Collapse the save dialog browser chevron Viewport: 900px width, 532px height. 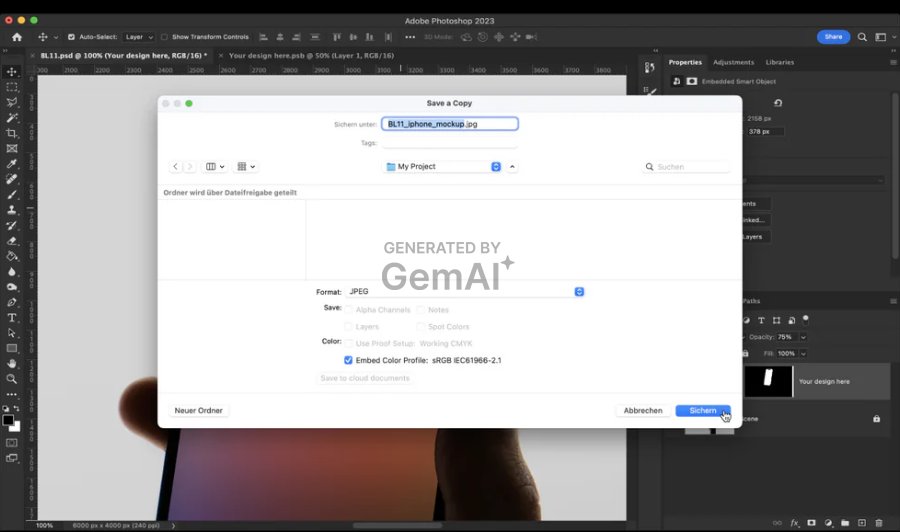click(512, 166)
